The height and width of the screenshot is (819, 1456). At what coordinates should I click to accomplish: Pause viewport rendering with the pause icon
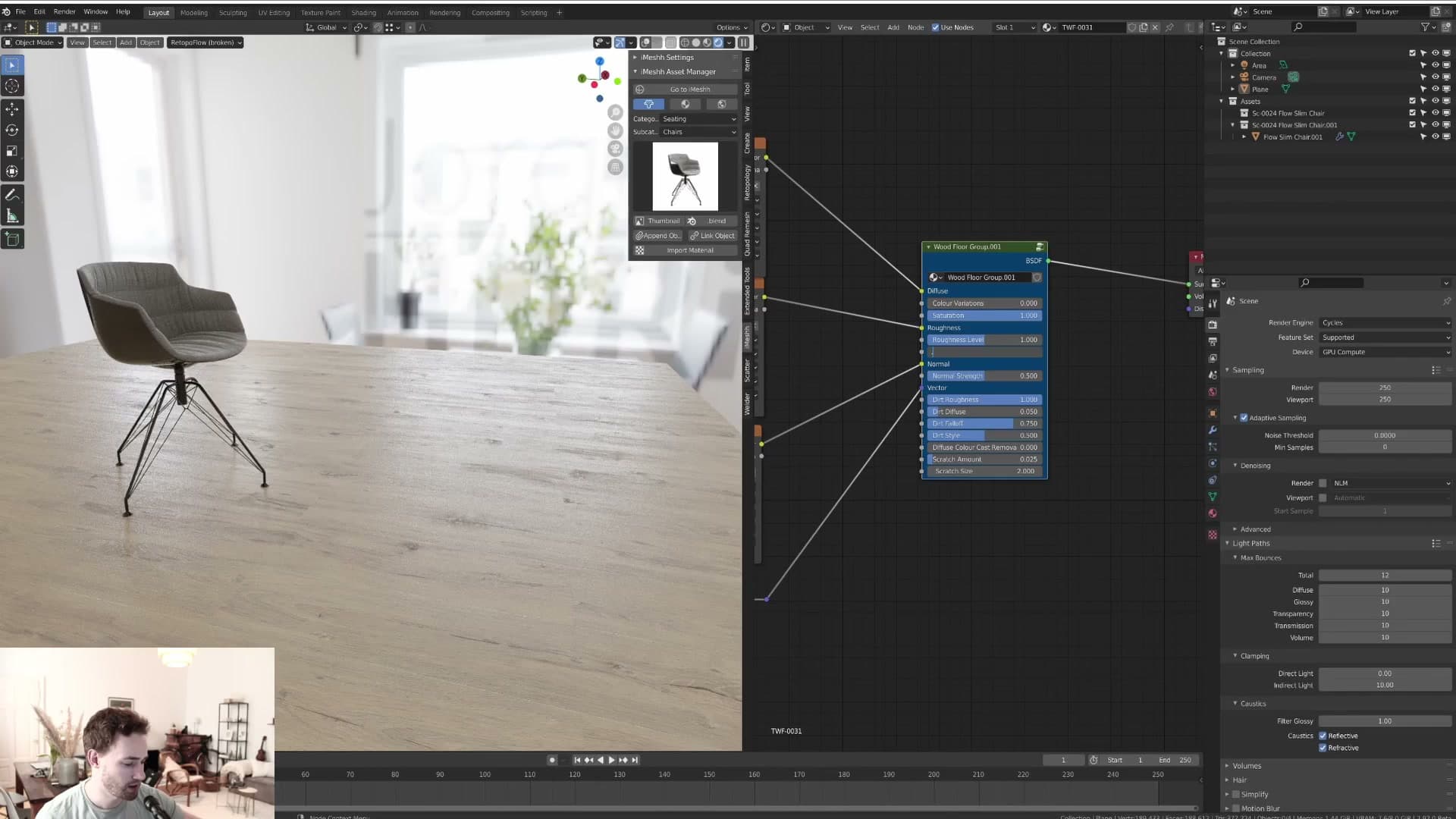tap(744, 42)
